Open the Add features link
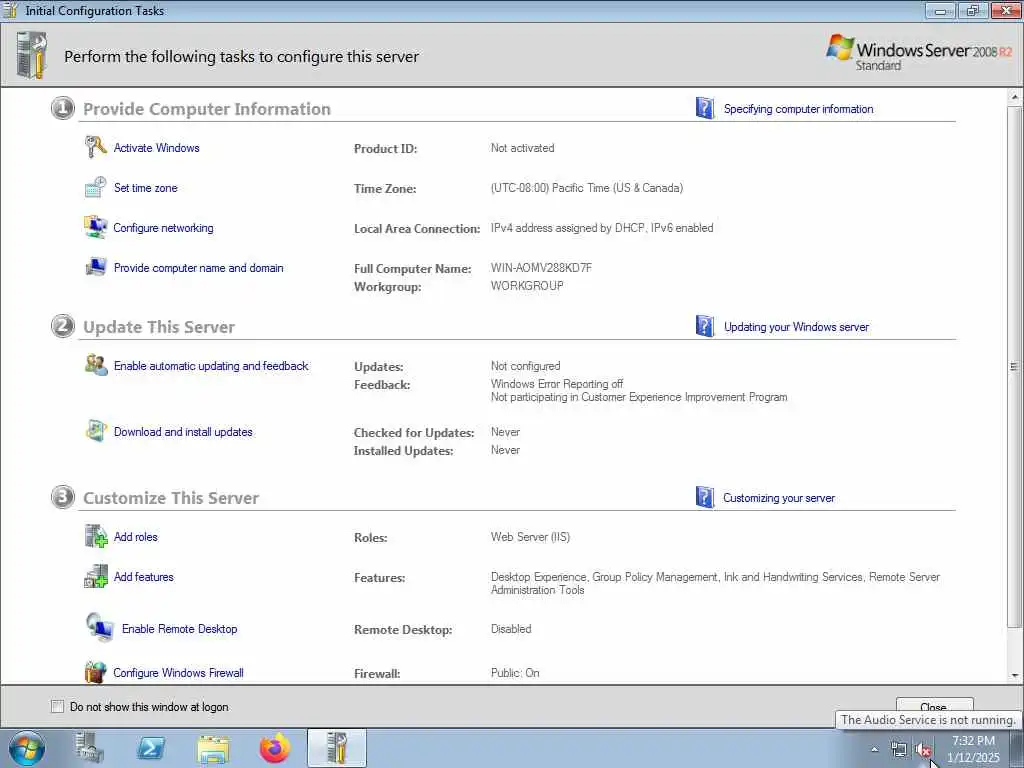Image resolution: width=1024 pixels, height=768 pixels. coord(144,577)
